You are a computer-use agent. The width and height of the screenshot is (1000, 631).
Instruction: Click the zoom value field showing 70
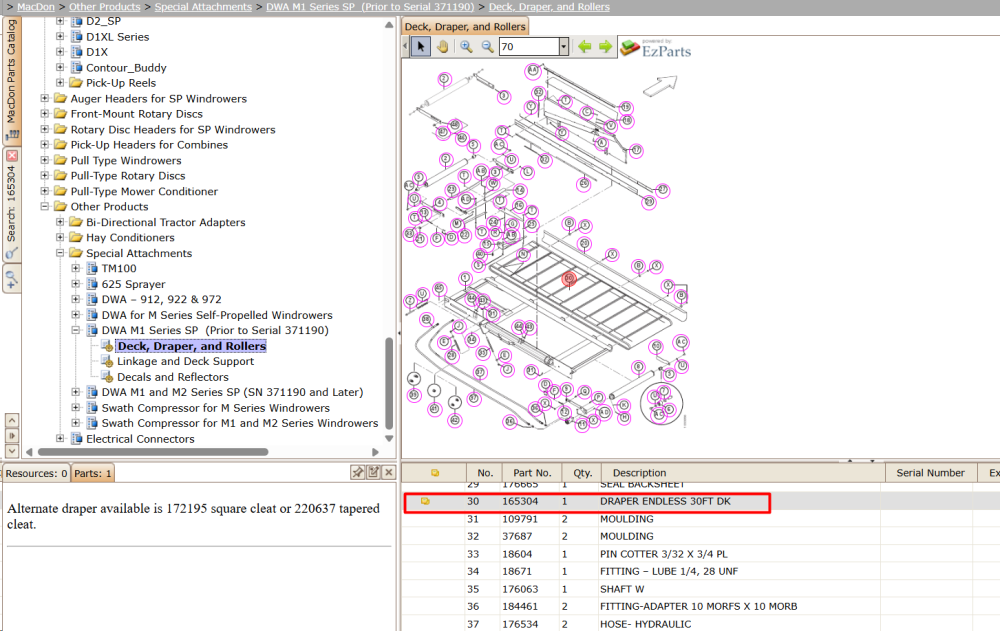click(529, 47)
